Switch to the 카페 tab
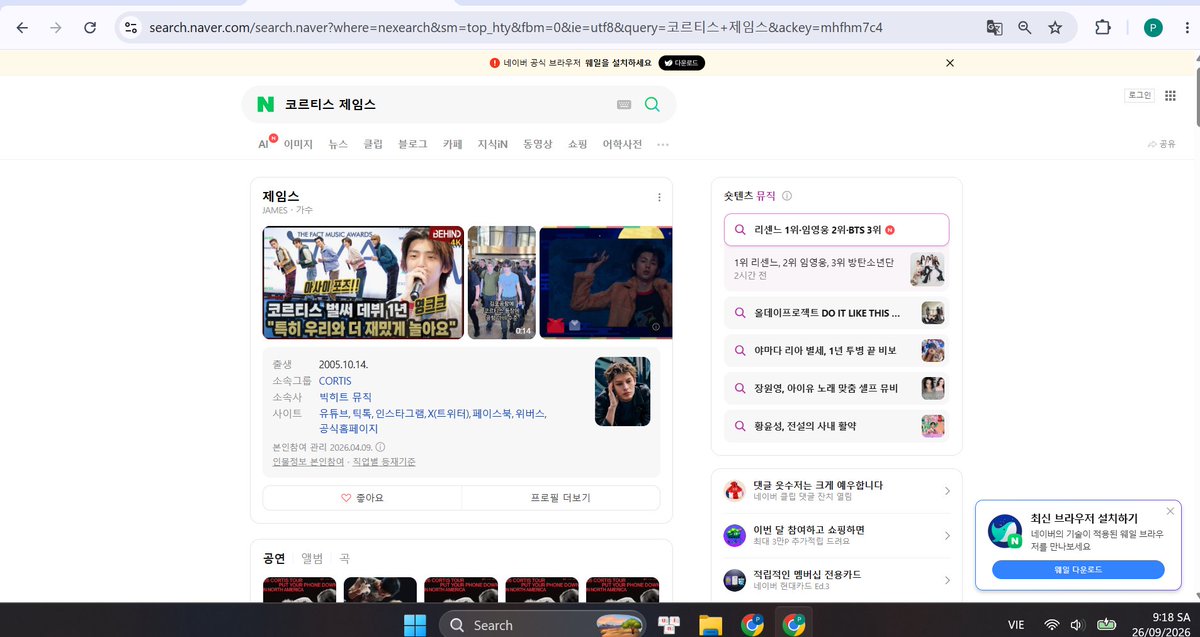The width and height of the screenshot is (1200, 637). click(453, 144)
